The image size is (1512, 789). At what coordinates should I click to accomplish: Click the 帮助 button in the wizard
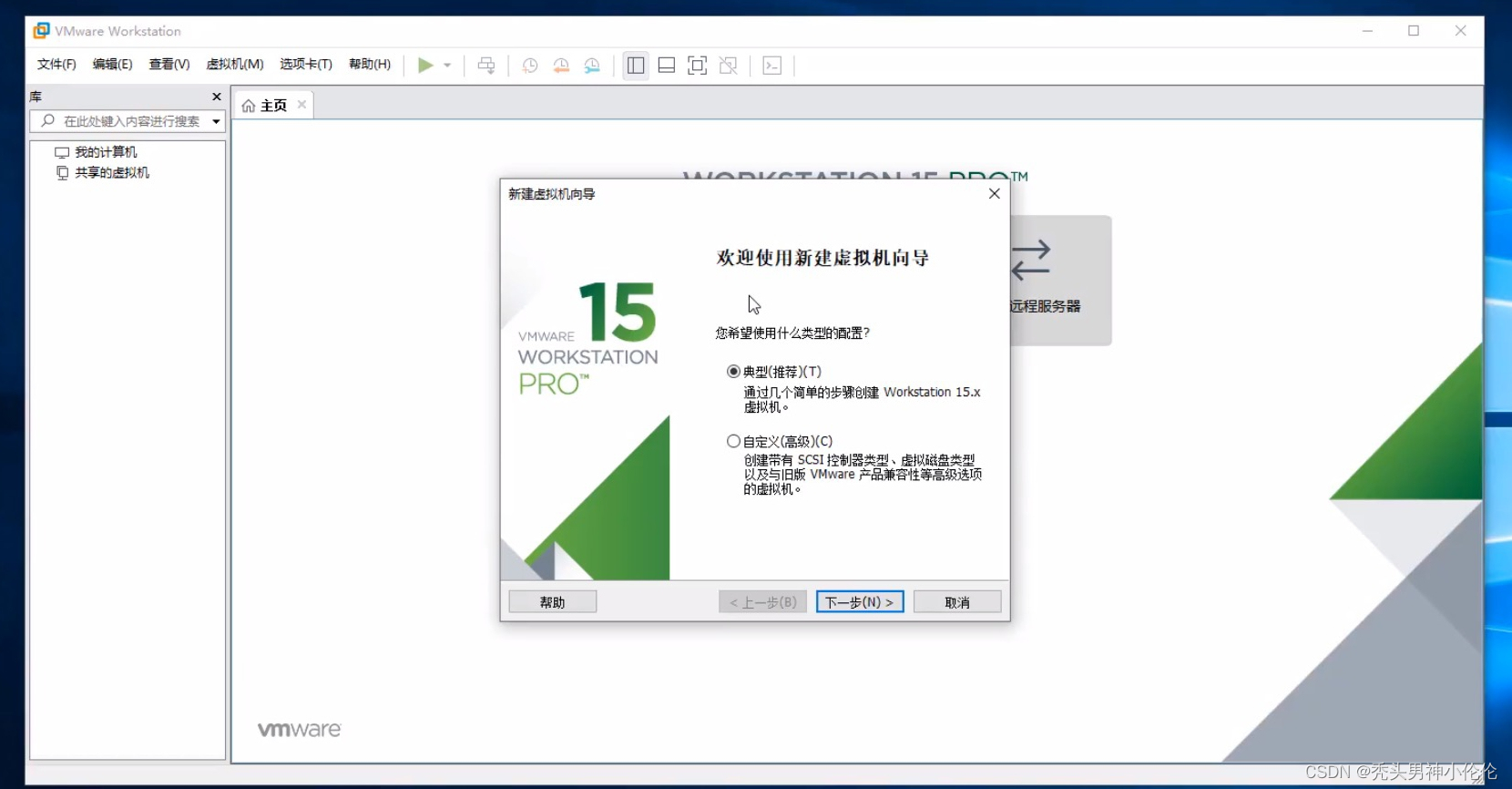tap(553, 602)
